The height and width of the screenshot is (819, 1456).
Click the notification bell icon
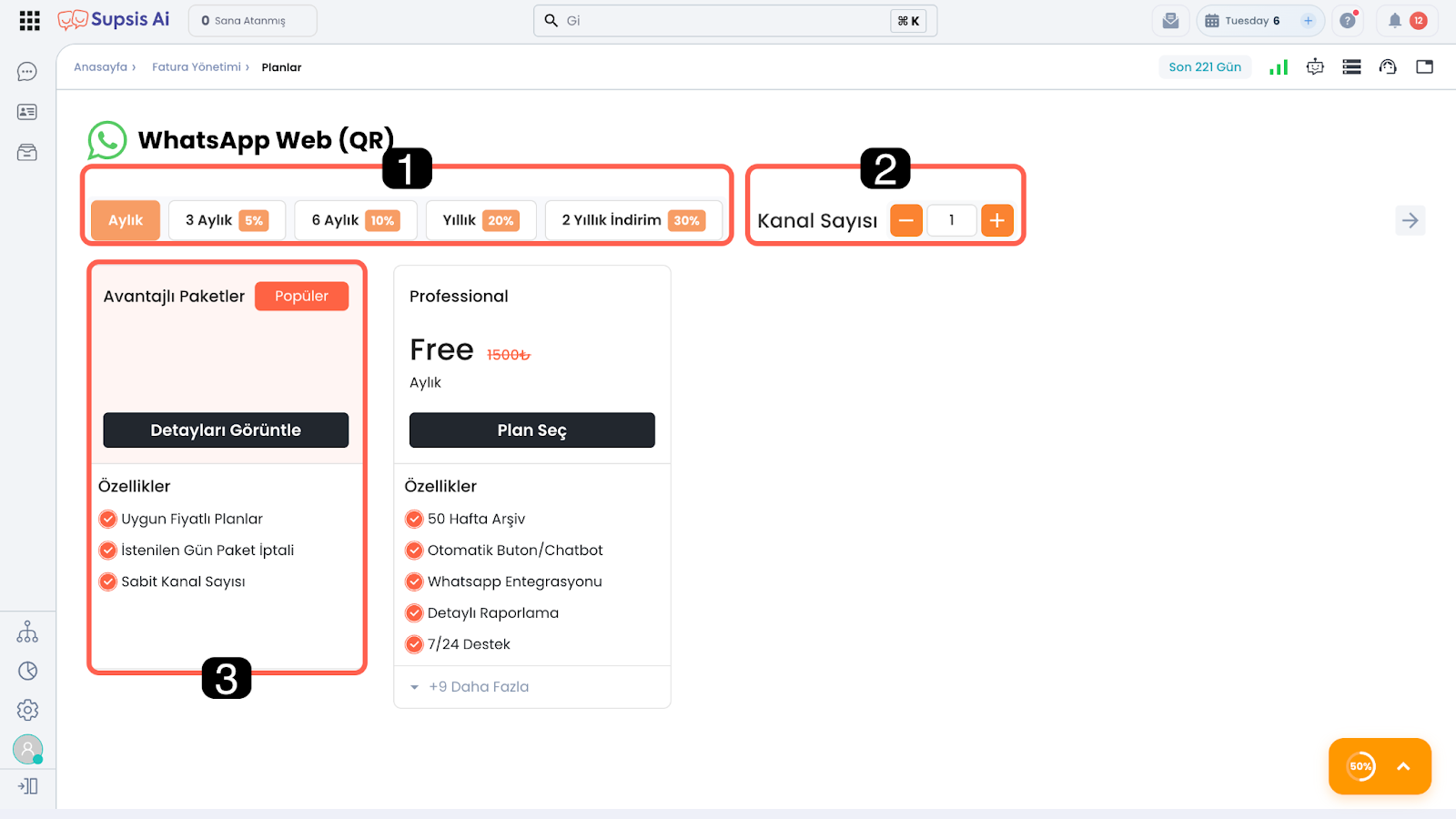point(1394,21)
